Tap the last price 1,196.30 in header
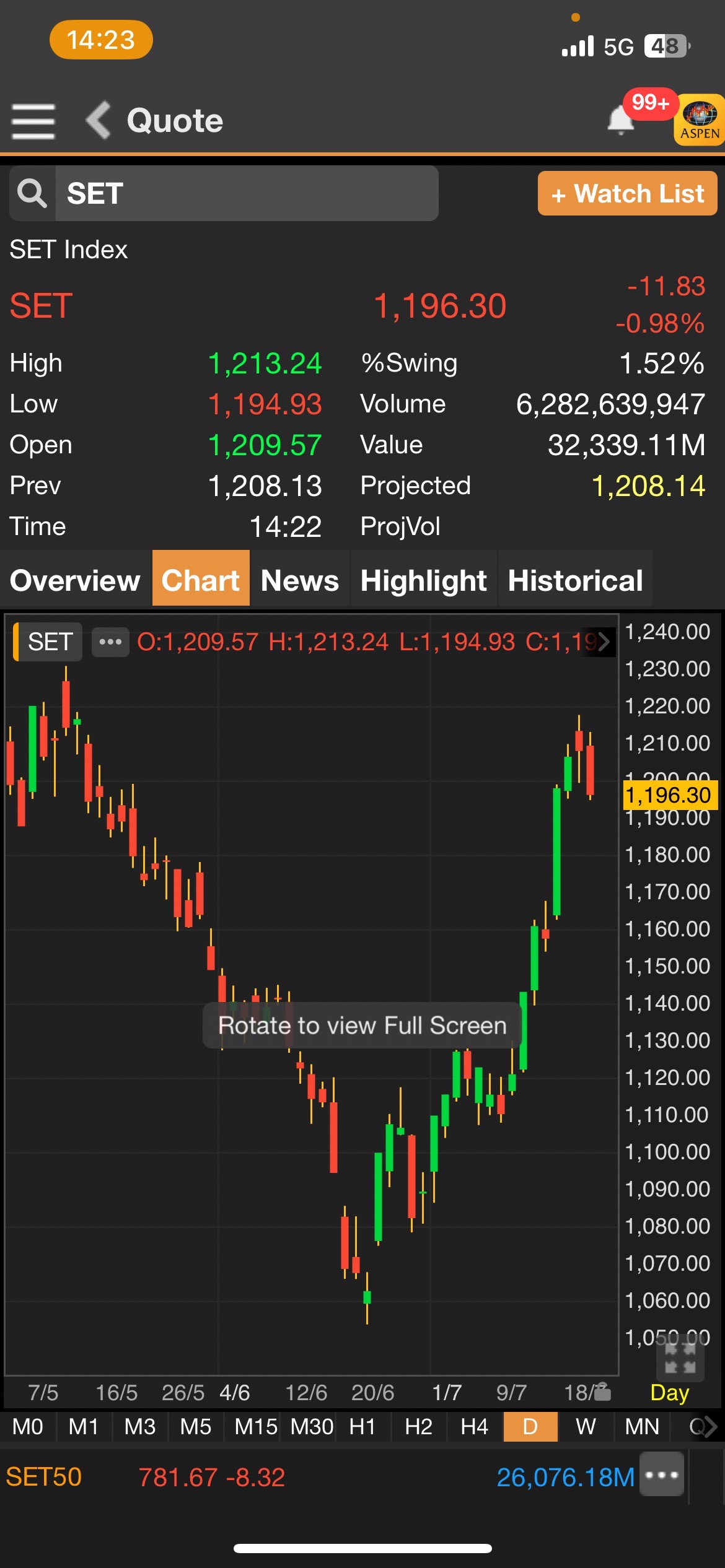 point(440,306)
